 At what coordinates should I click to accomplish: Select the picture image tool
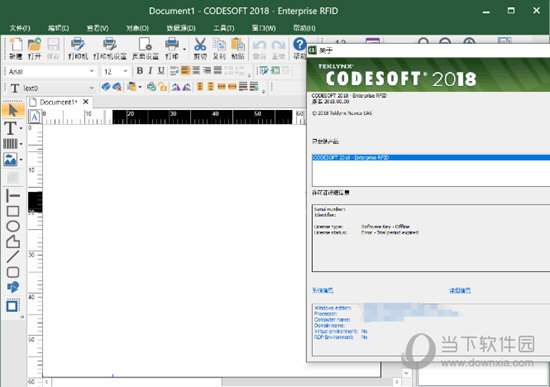(10, 160)
